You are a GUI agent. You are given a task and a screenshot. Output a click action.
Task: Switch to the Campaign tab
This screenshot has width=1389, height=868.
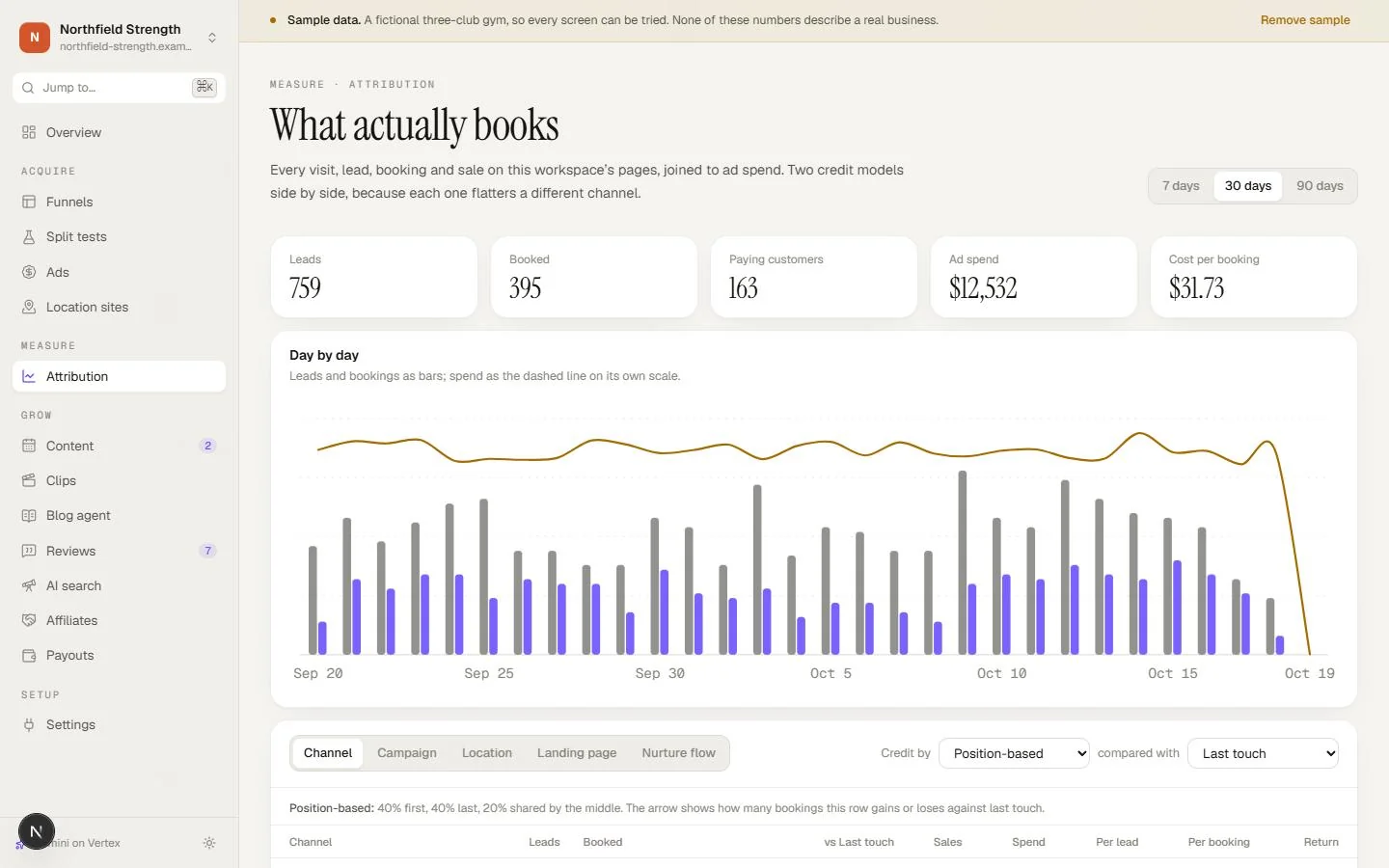coord(407,753)
